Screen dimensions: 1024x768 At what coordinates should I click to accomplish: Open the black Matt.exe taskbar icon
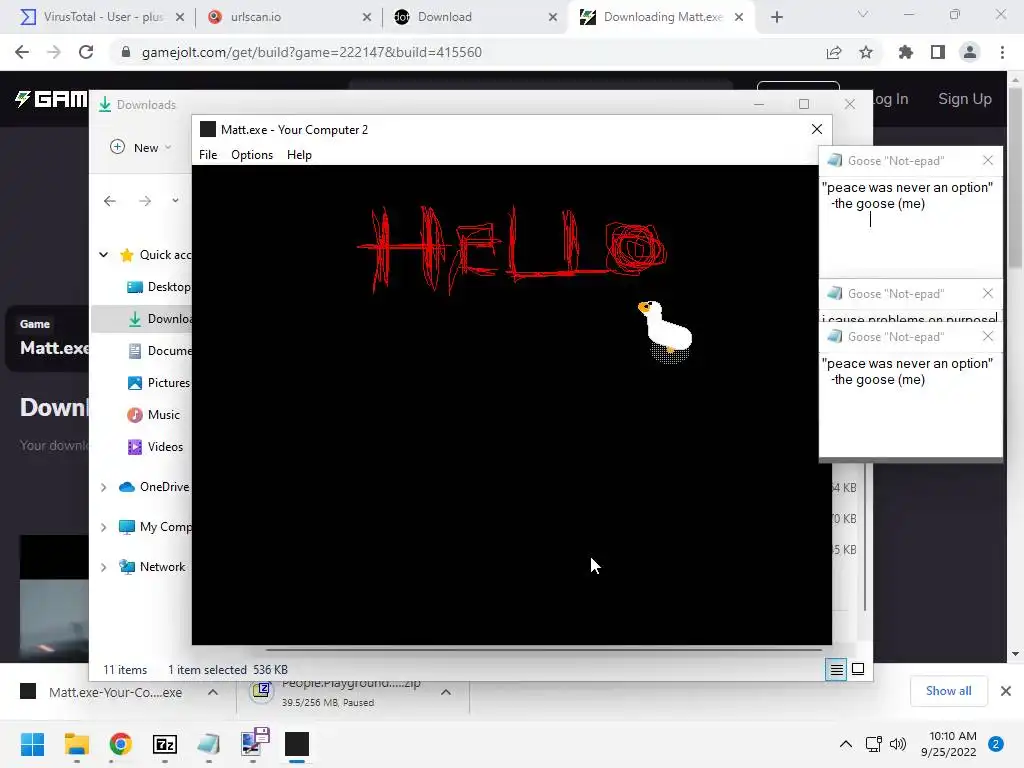(x=296, y=744)
